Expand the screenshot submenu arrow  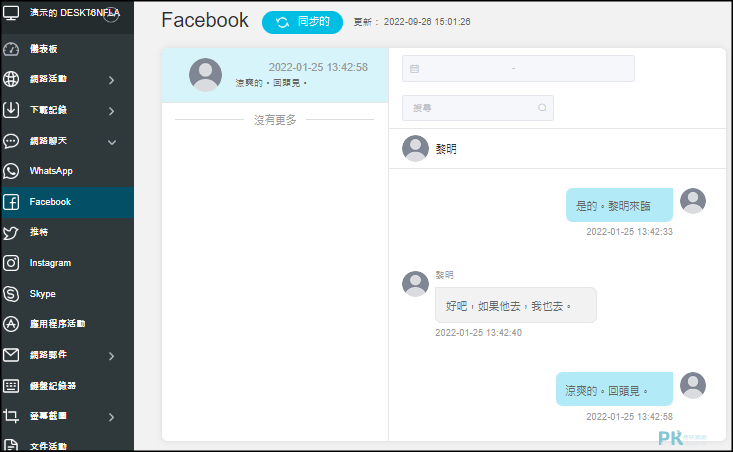(111, 417)
